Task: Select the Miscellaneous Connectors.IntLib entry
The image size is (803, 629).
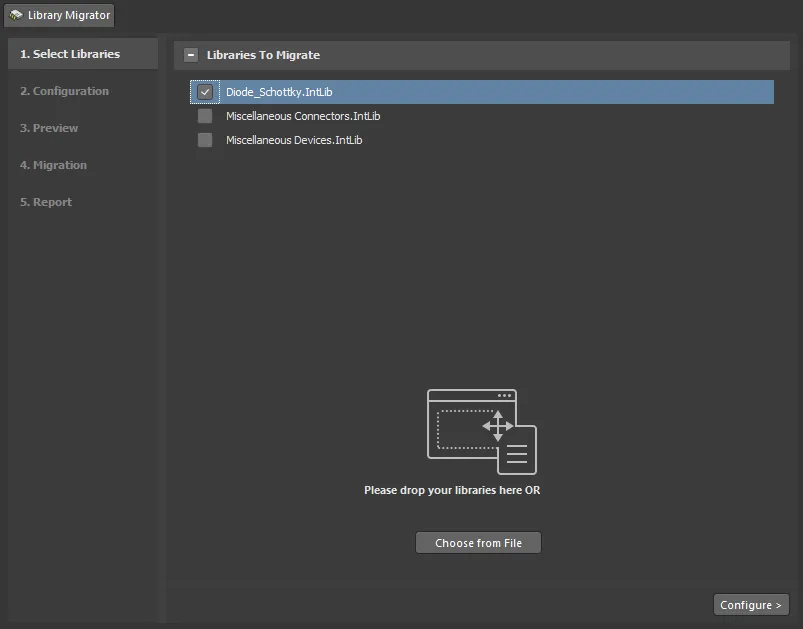Action: 303,116
